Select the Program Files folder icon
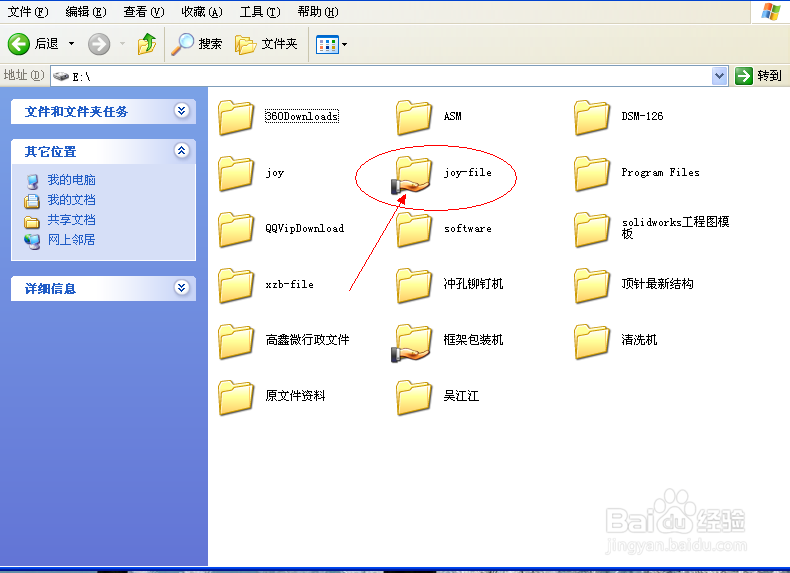Viewport: 790px width, 573px height. click(x=591, y=173)
